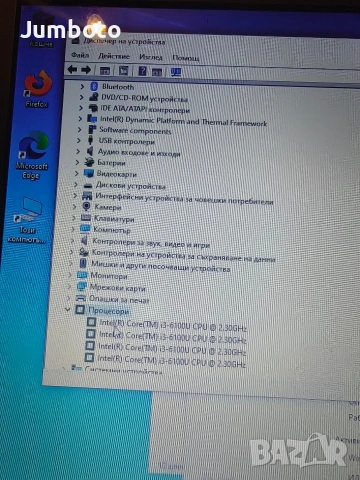Expand the USB контролери node
Viewport: 360px width, 480px height.
click(79, 140)
